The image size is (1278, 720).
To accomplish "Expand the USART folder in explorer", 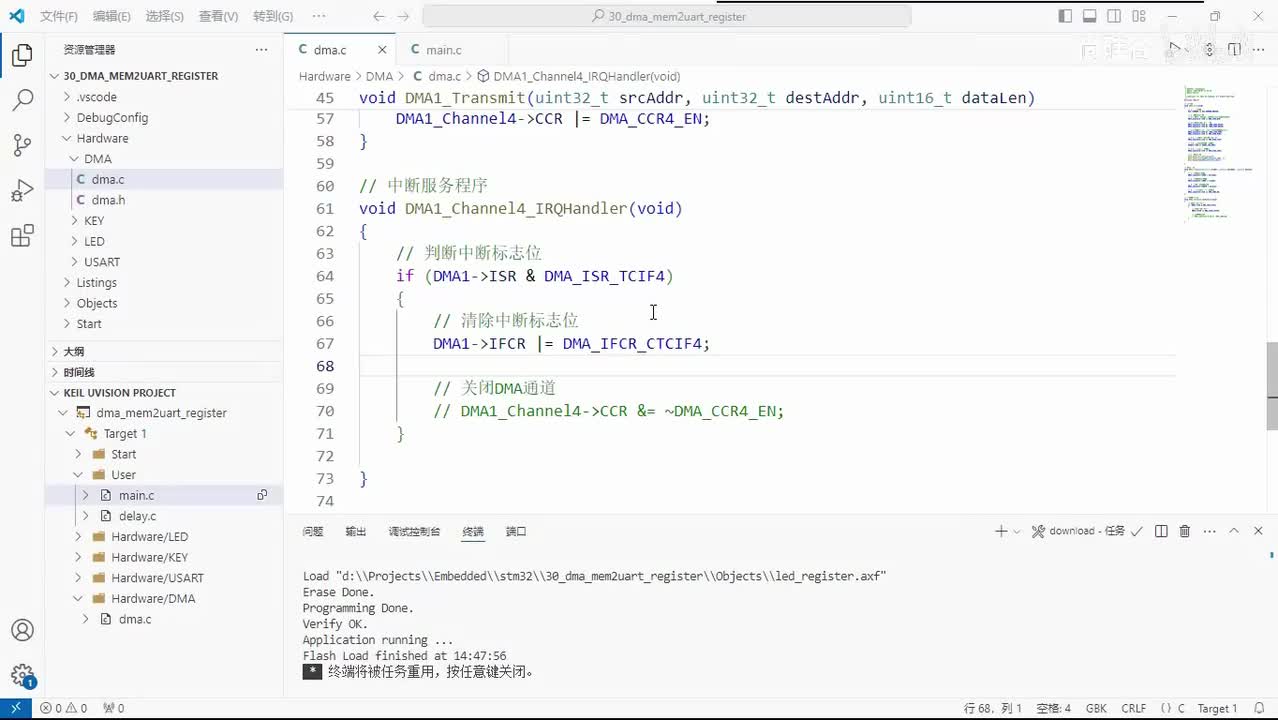I will pyautogui.click(x=102, y=262).
